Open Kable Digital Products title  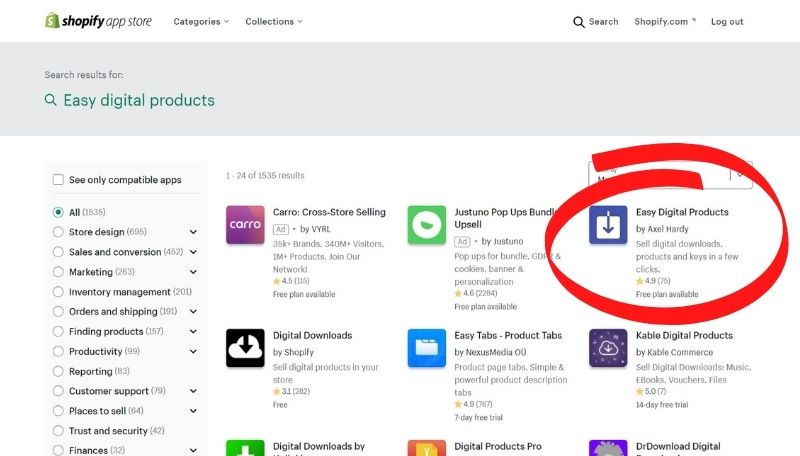point(684,335)
